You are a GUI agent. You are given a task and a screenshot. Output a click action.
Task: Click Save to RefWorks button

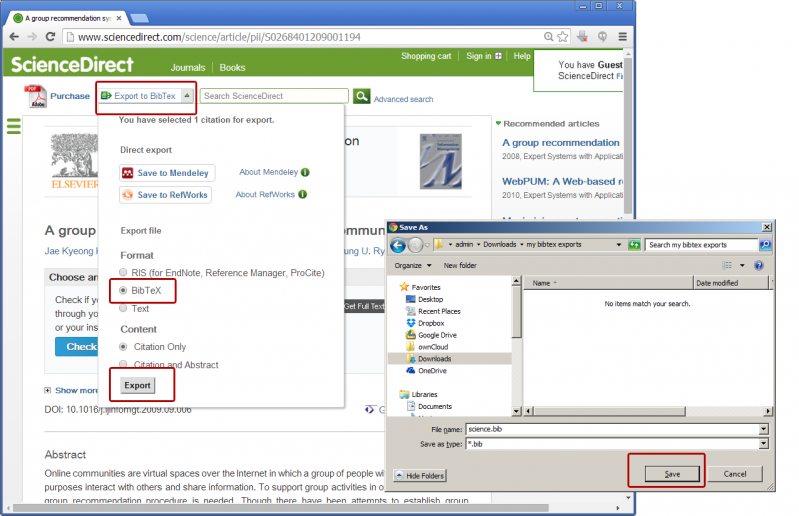coord(165,195)
